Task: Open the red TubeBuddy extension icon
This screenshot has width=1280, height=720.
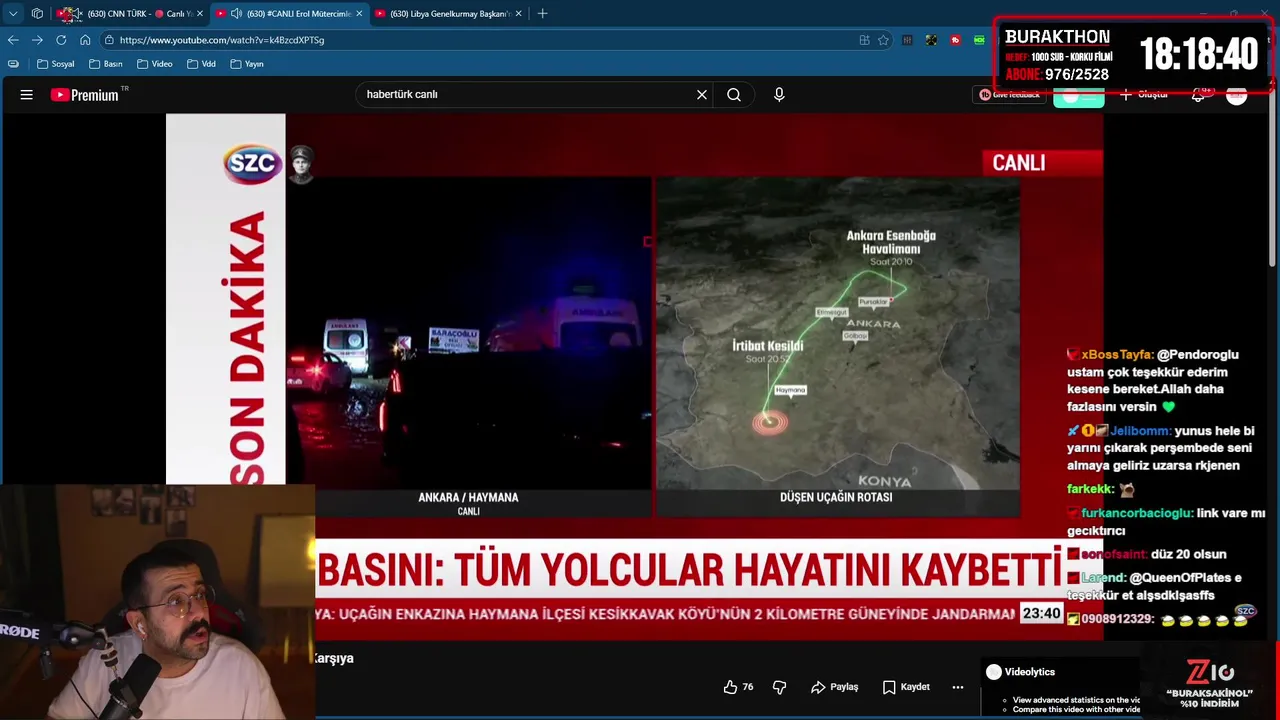Action: click(x=955, y=40)
